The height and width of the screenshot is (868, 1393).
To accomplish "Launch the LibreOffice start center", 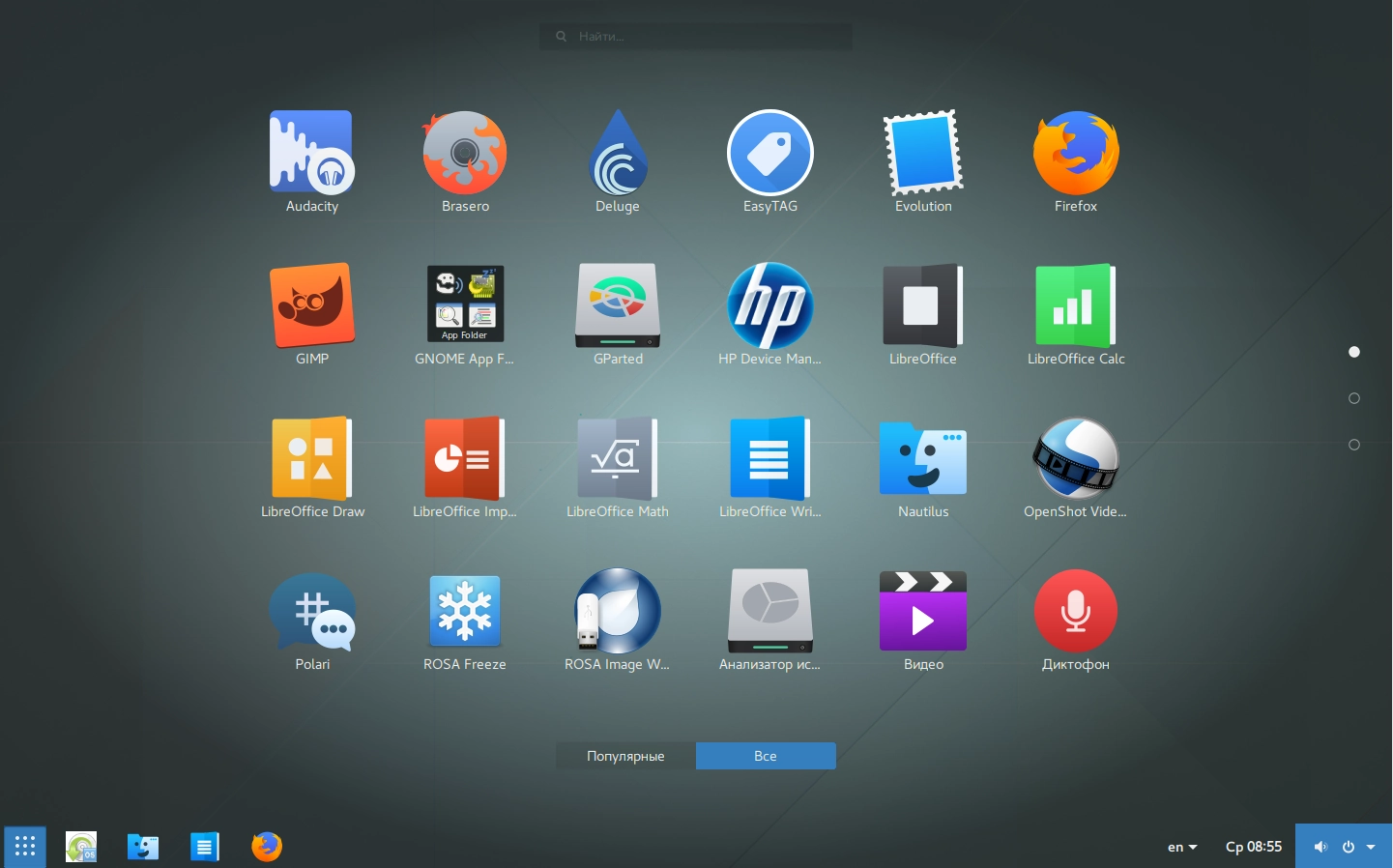I will pyautogui.click(x=923, y=305).
